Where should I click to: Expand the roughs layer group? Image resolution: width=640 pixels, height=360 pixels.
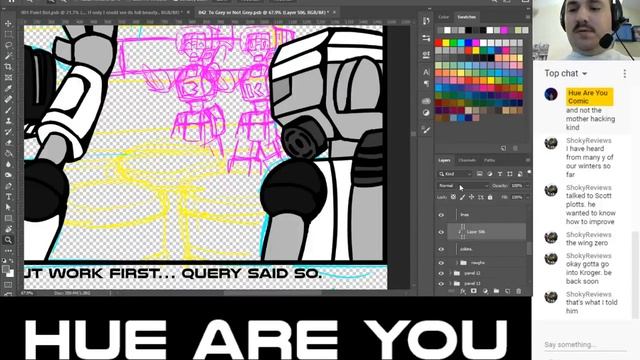point(457,263)
